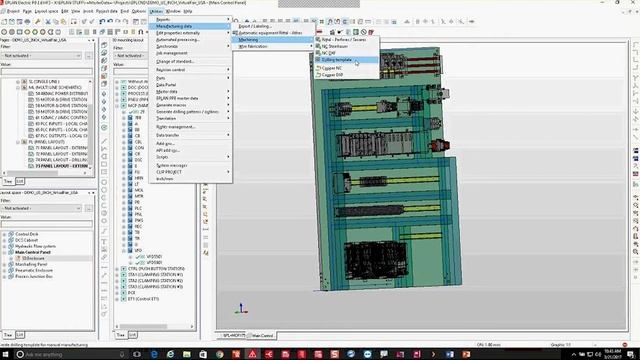Expand CTRL (PUSH BUTTON STATIONS) node

pos(117,269)
